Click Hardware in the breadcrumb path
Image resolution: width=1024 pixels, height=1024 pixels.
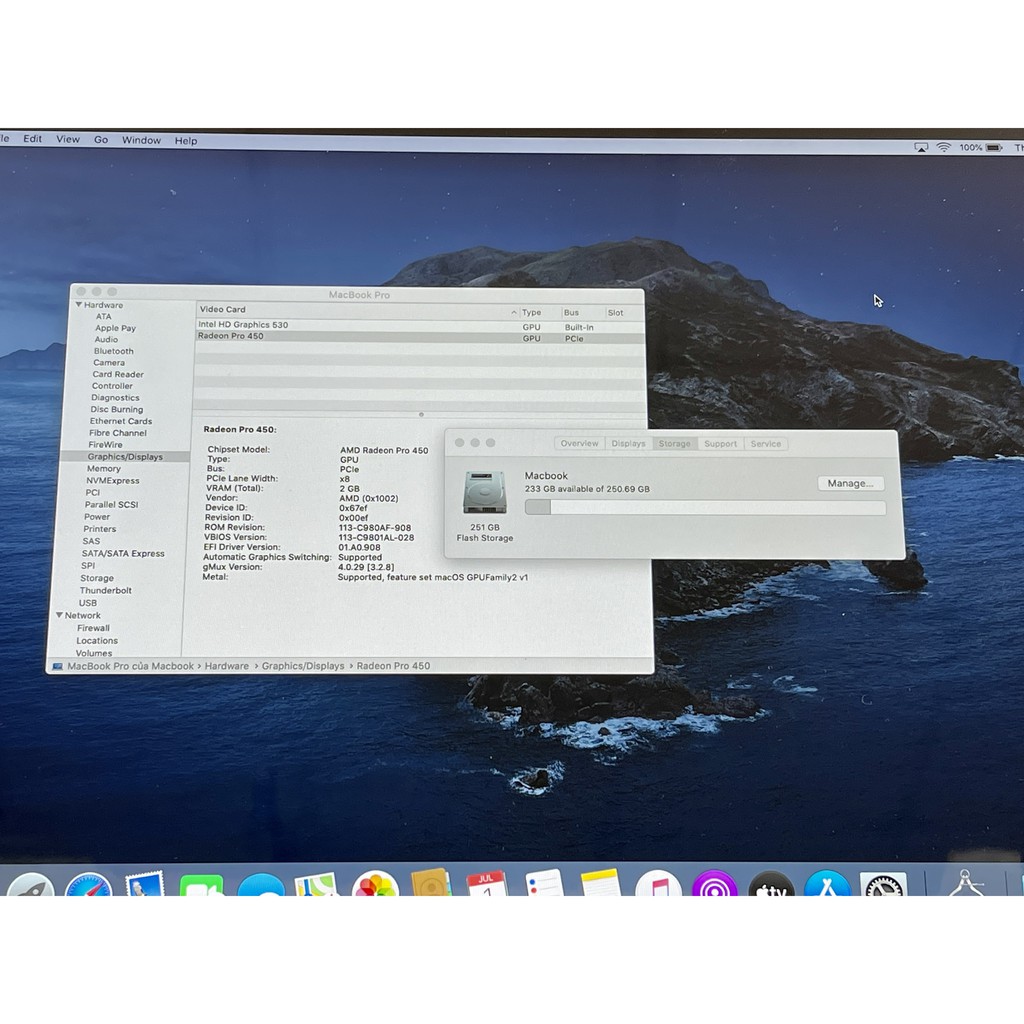tap(227, 665)
